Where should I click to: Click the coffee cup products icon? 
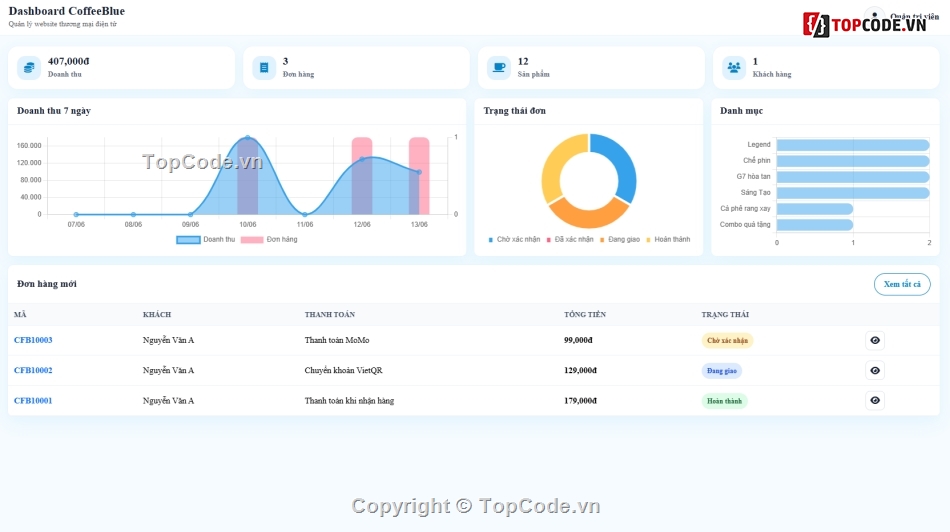pyautogui.click(x=499, y=68)
